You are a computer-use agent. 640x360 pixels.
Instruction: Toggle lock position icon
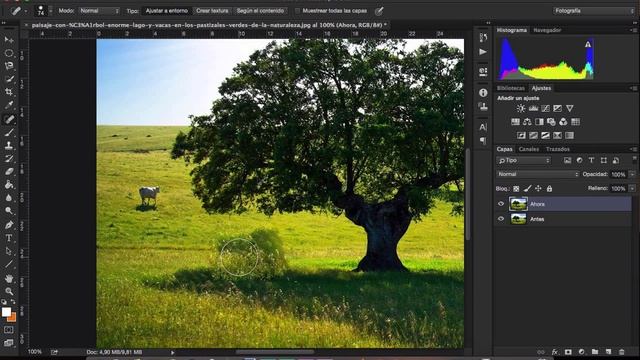538,189
